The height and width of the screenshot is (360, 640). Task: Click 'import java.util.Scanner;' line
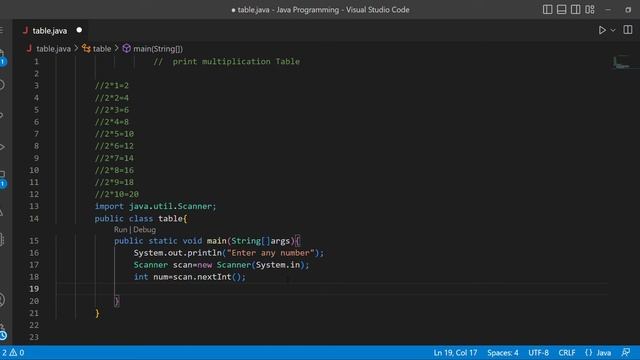click(x=155, y=206)
